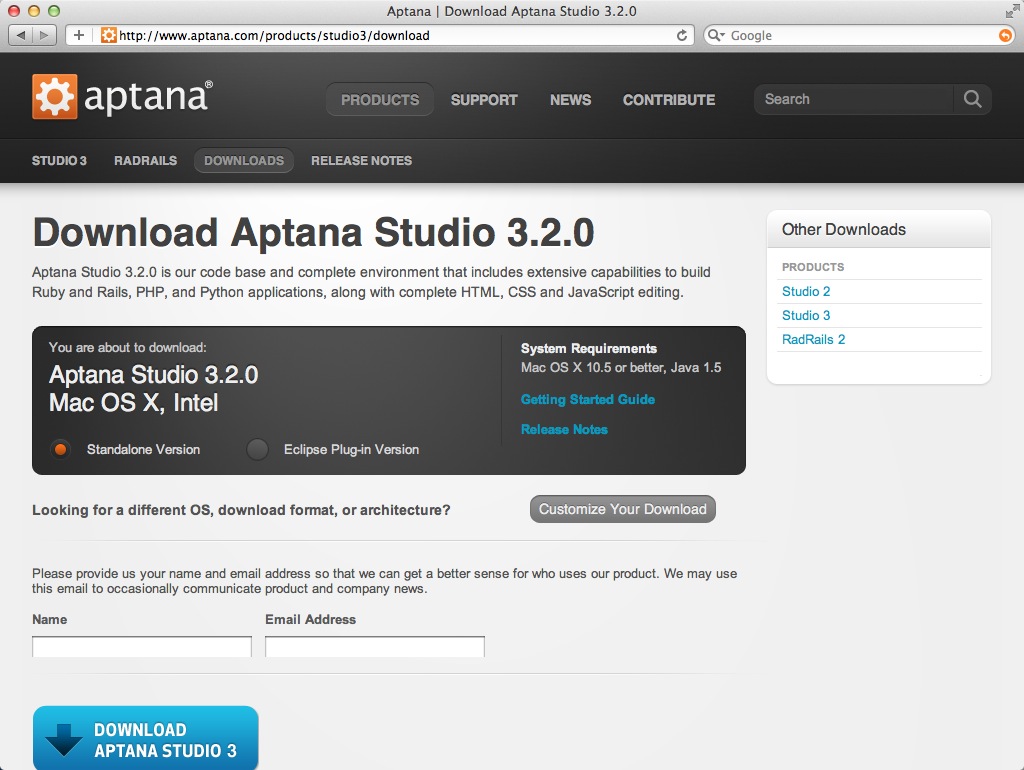Click the orange snapback icon in Google field
This screenshot has height=770, width=1024.
pos(1006,35)
